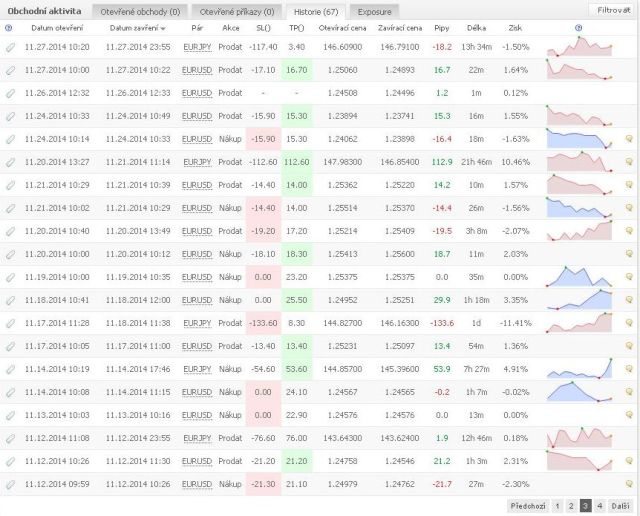Click the paperclip icon on the 11.12.2014 09:59 row

coord(10,484)
